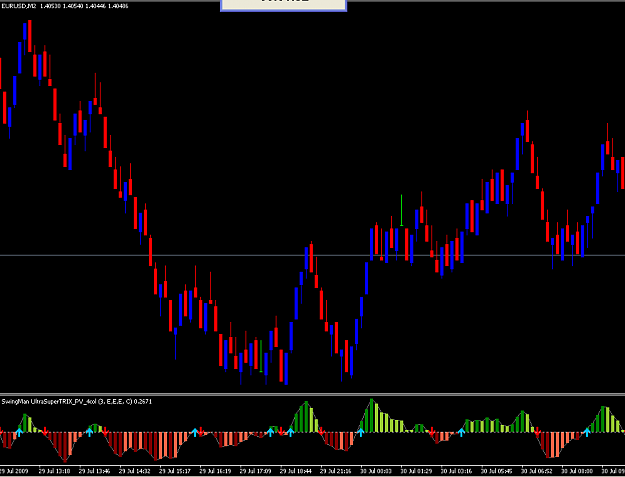This screenshot has height=477, width=625.
Task: Click the 29 Jul 17:09 time label
Action: (x=256, y=471)
